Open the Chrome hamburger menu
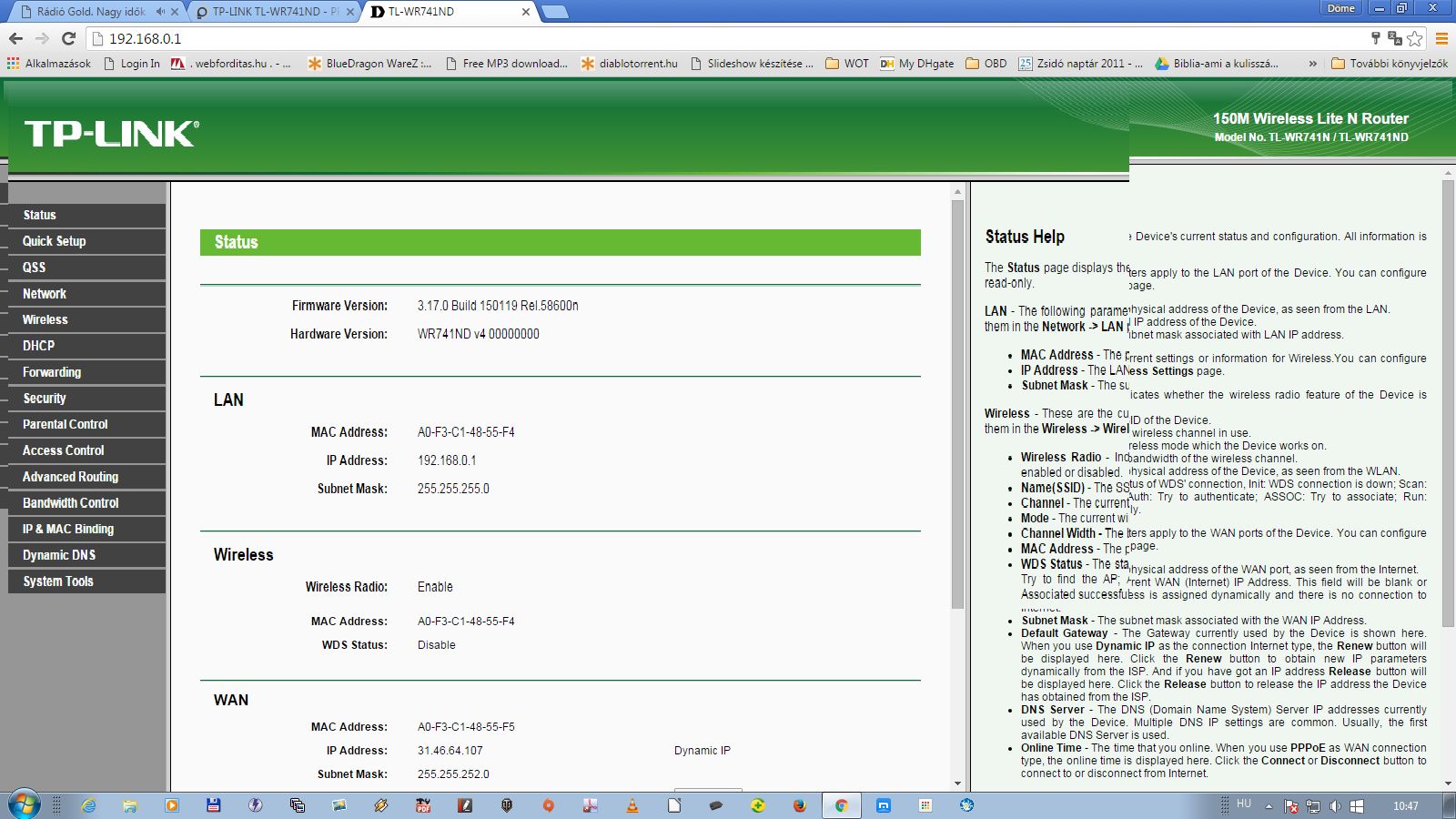1456x819 pixels. click(x=1441, y=38)
